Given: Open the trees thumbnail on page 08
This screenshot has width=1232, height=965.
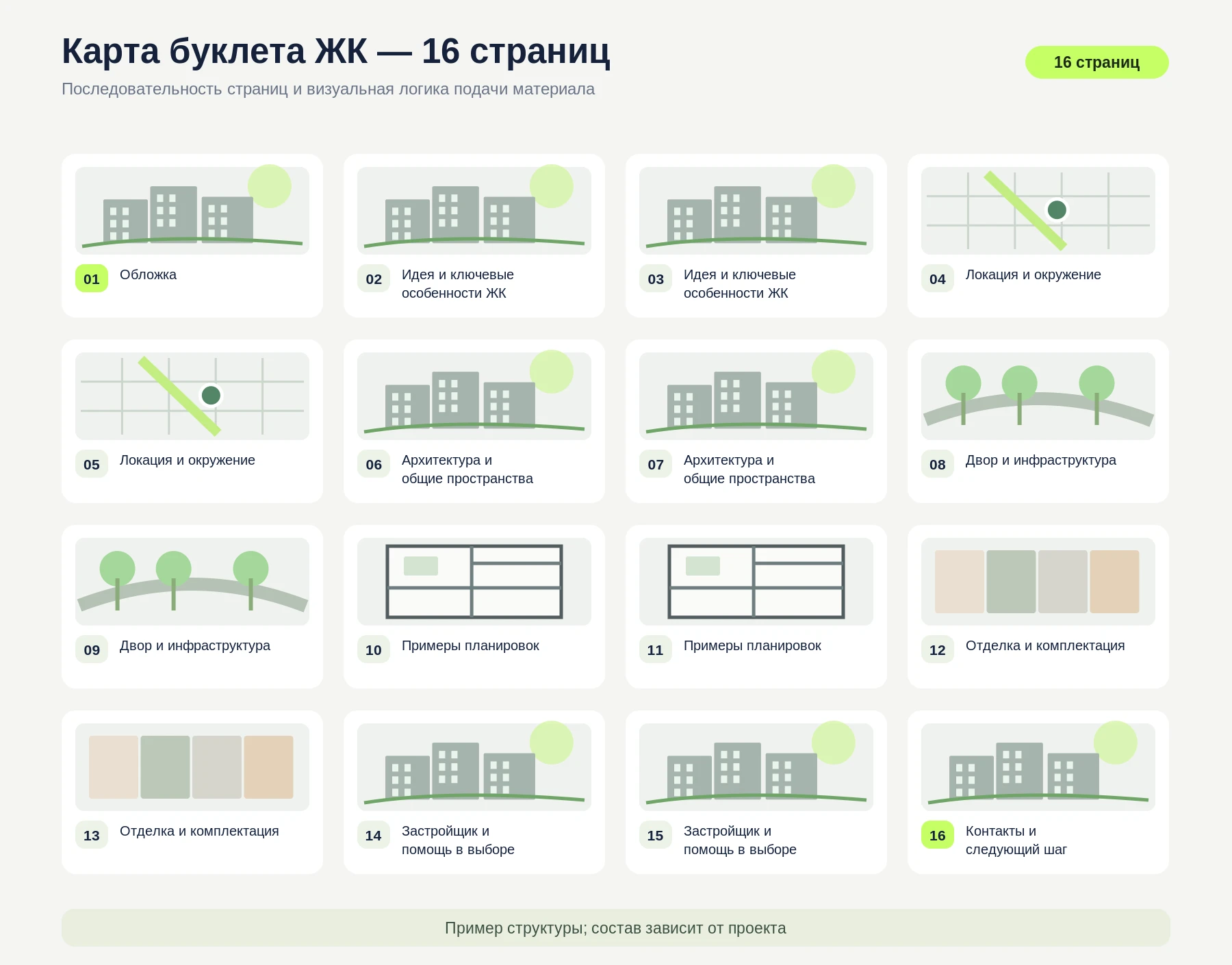Looking at the screenshot, I should [1038, 396].
